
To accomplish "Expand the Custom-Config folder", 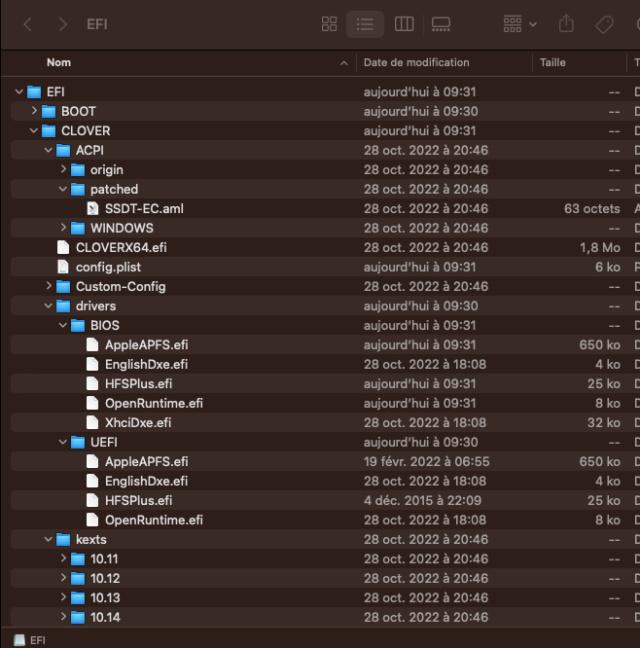I will 49,286.
